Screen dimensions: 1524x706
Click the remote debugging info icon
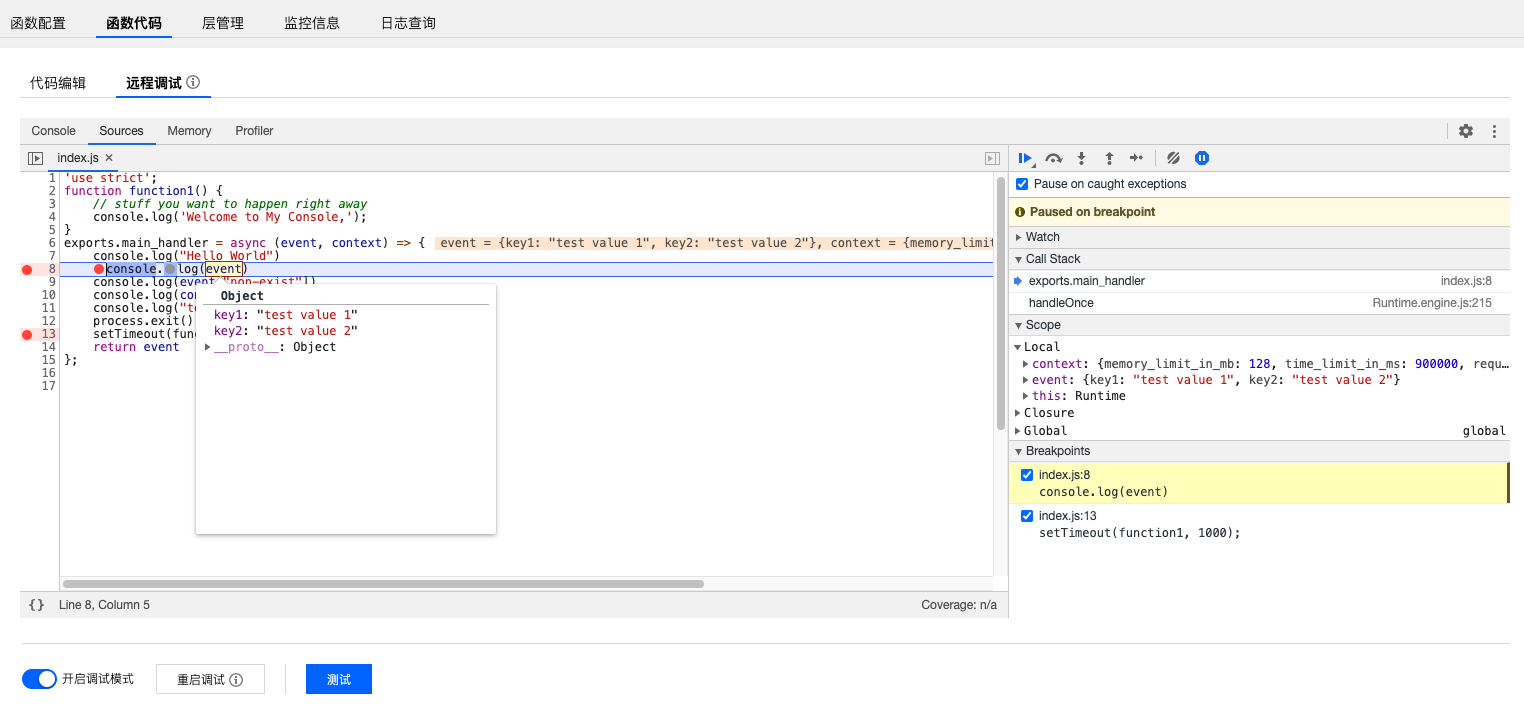point(193,83)
